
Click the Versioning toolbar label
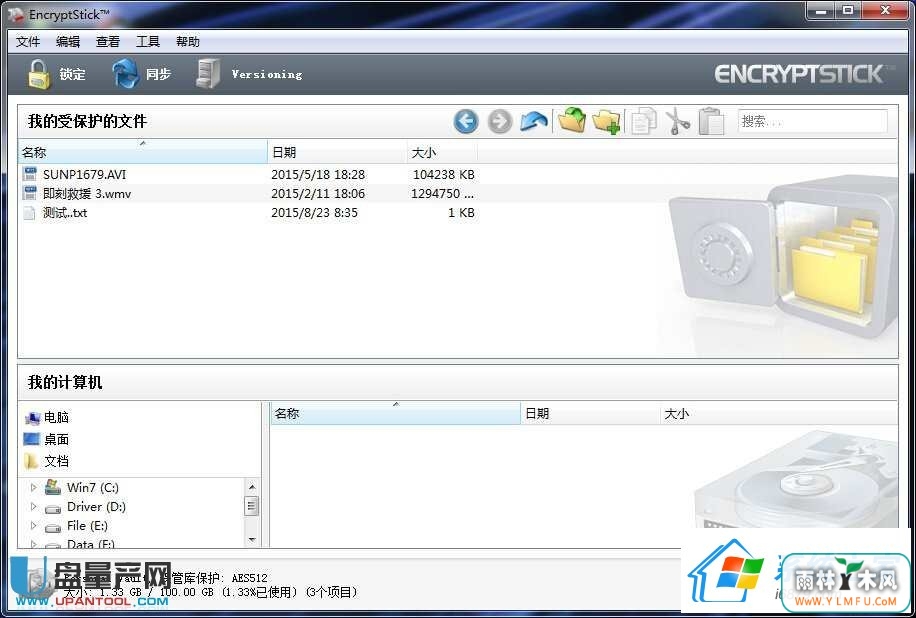tap(267, 74)
